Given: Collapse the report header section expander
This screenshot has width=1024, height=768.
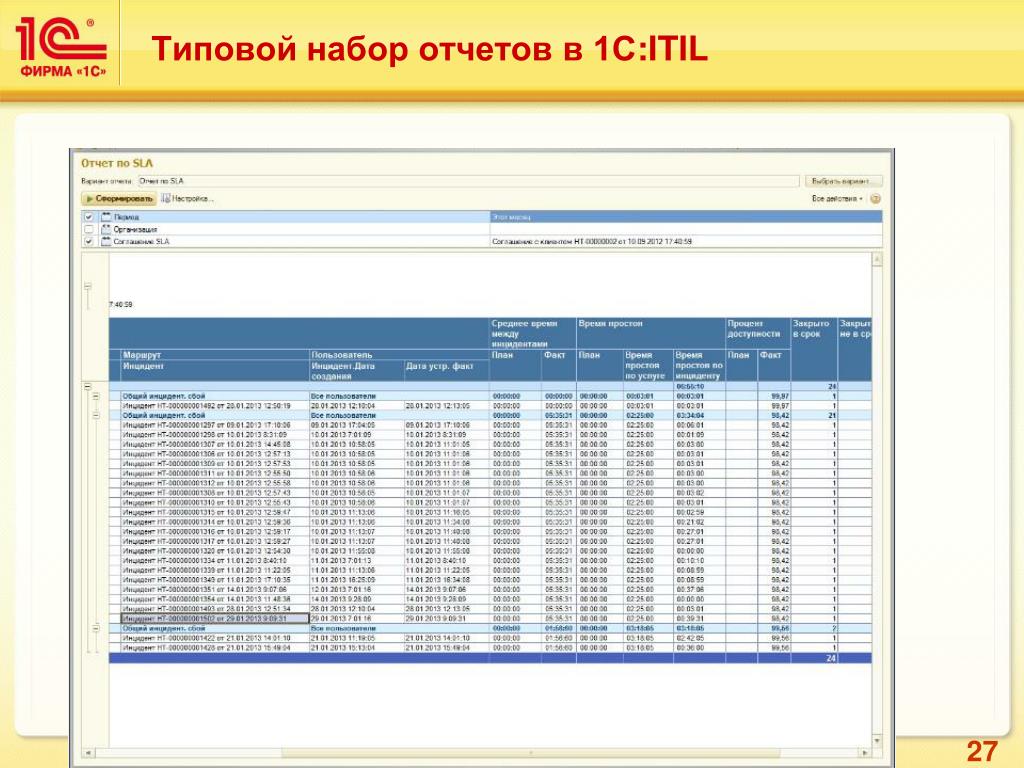Looking at the screenshot, I should click(x=88, y=286).
